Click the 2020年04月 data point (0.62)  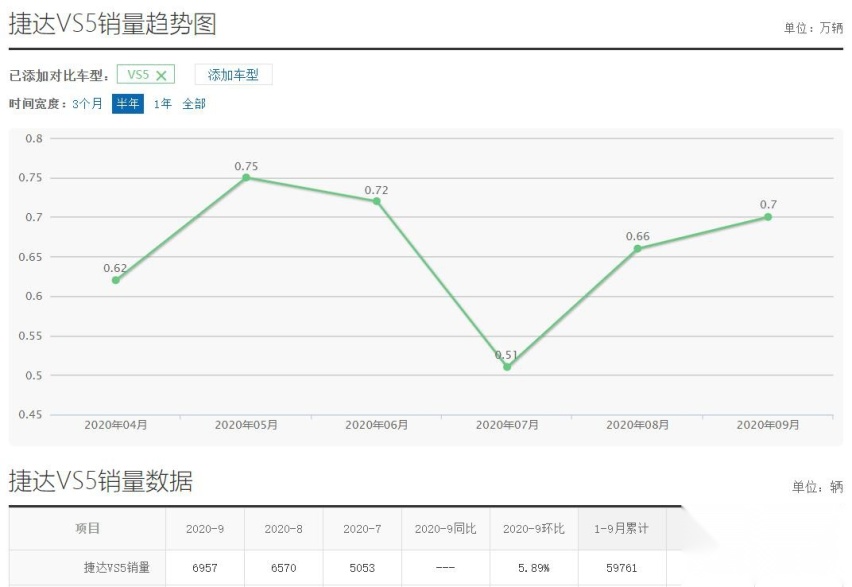point(116,280)
